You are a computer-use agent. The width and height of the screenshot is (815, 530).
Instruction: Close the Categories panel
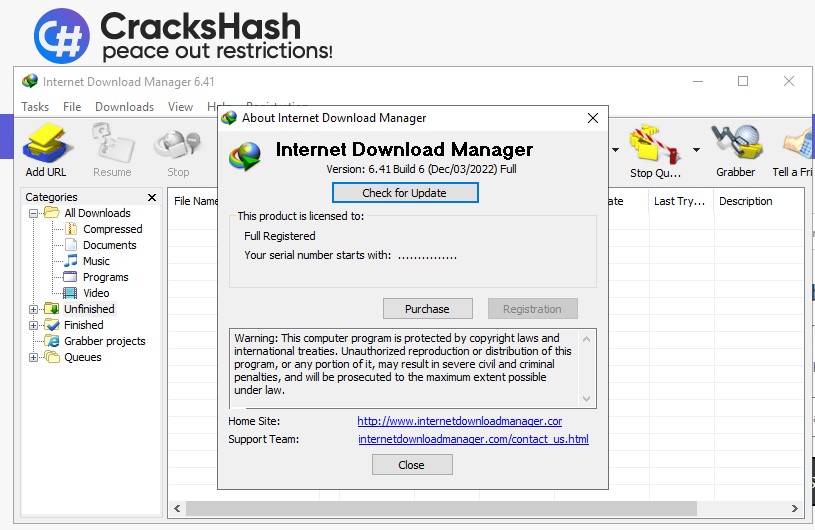[152, 197]
